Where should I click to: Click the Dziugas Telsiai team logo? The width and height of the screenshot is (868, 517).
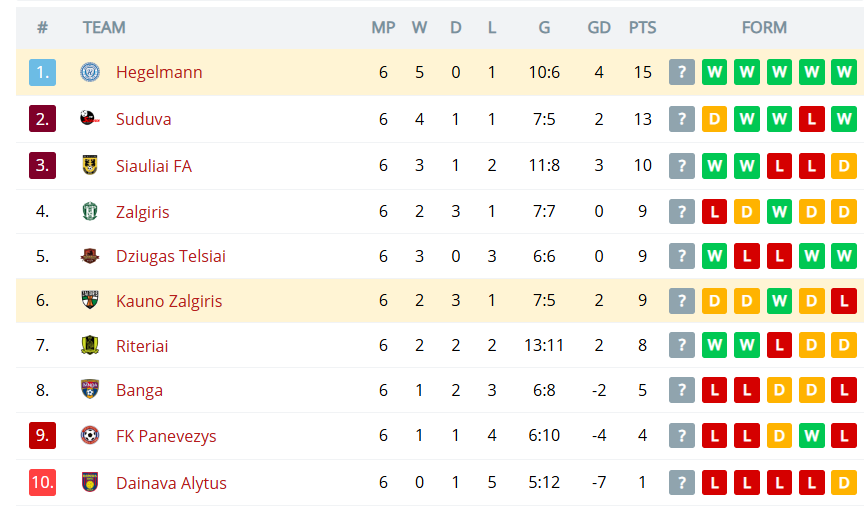[90, 256]
